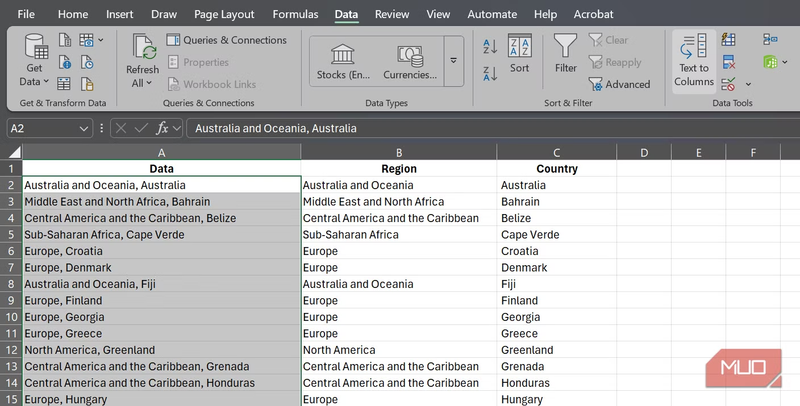
Task: Sort column A to Z ascending
Action: coord(490,47)
